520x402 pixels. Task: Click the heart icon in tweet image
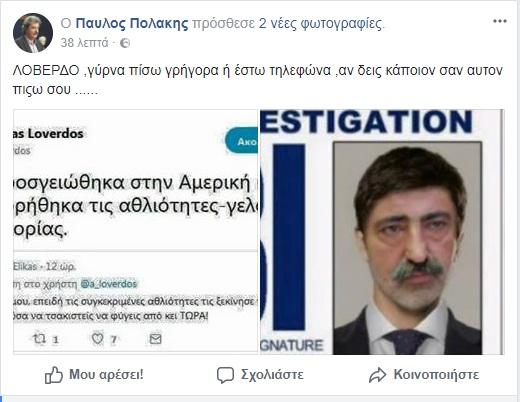tap(97, 339)
